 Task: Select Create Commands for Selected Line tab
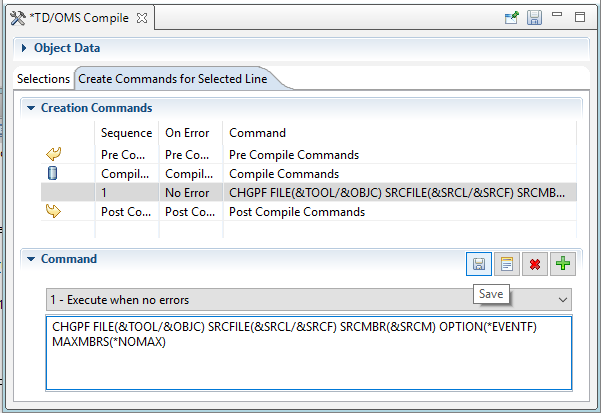173,78
